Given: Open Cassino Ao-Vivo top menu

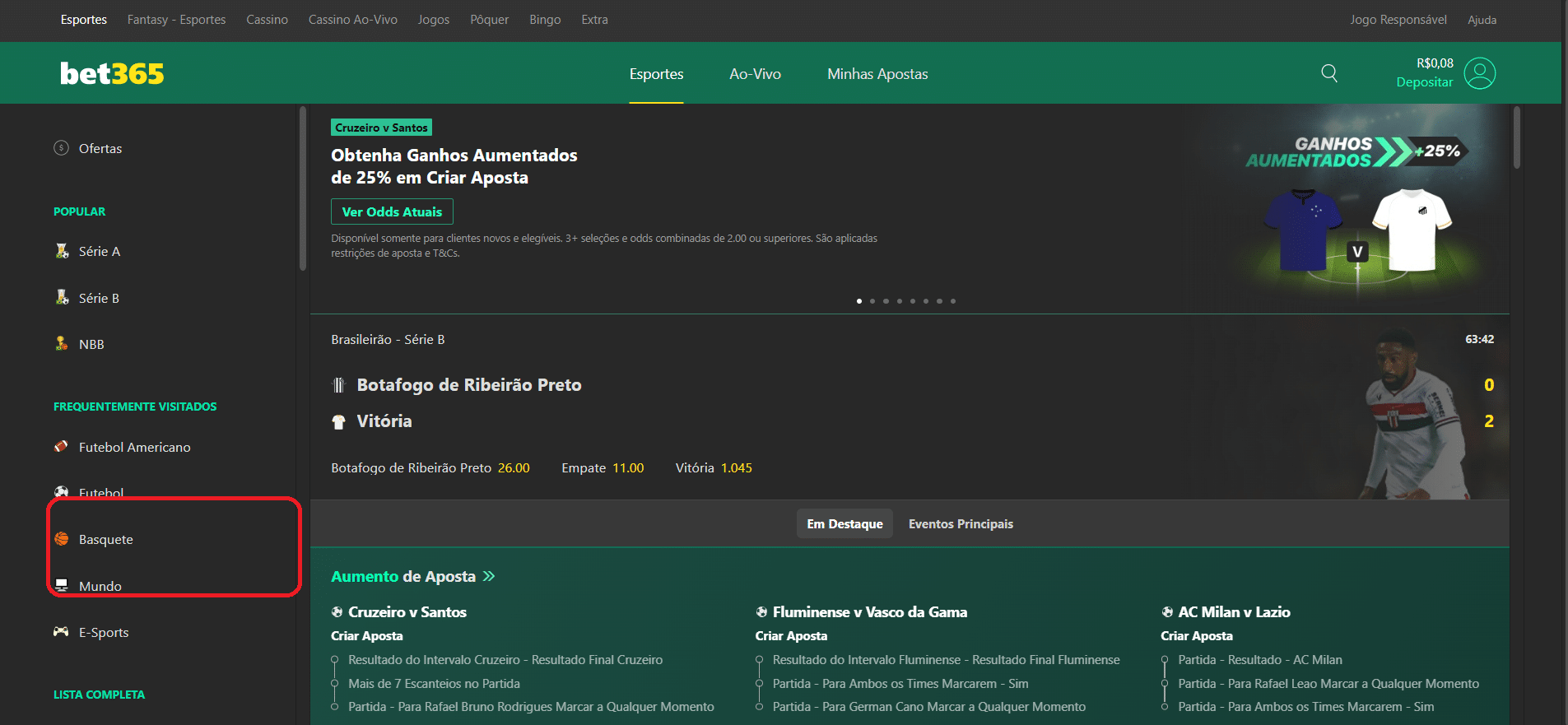Looking at the screenshot, I should [353, 20].
